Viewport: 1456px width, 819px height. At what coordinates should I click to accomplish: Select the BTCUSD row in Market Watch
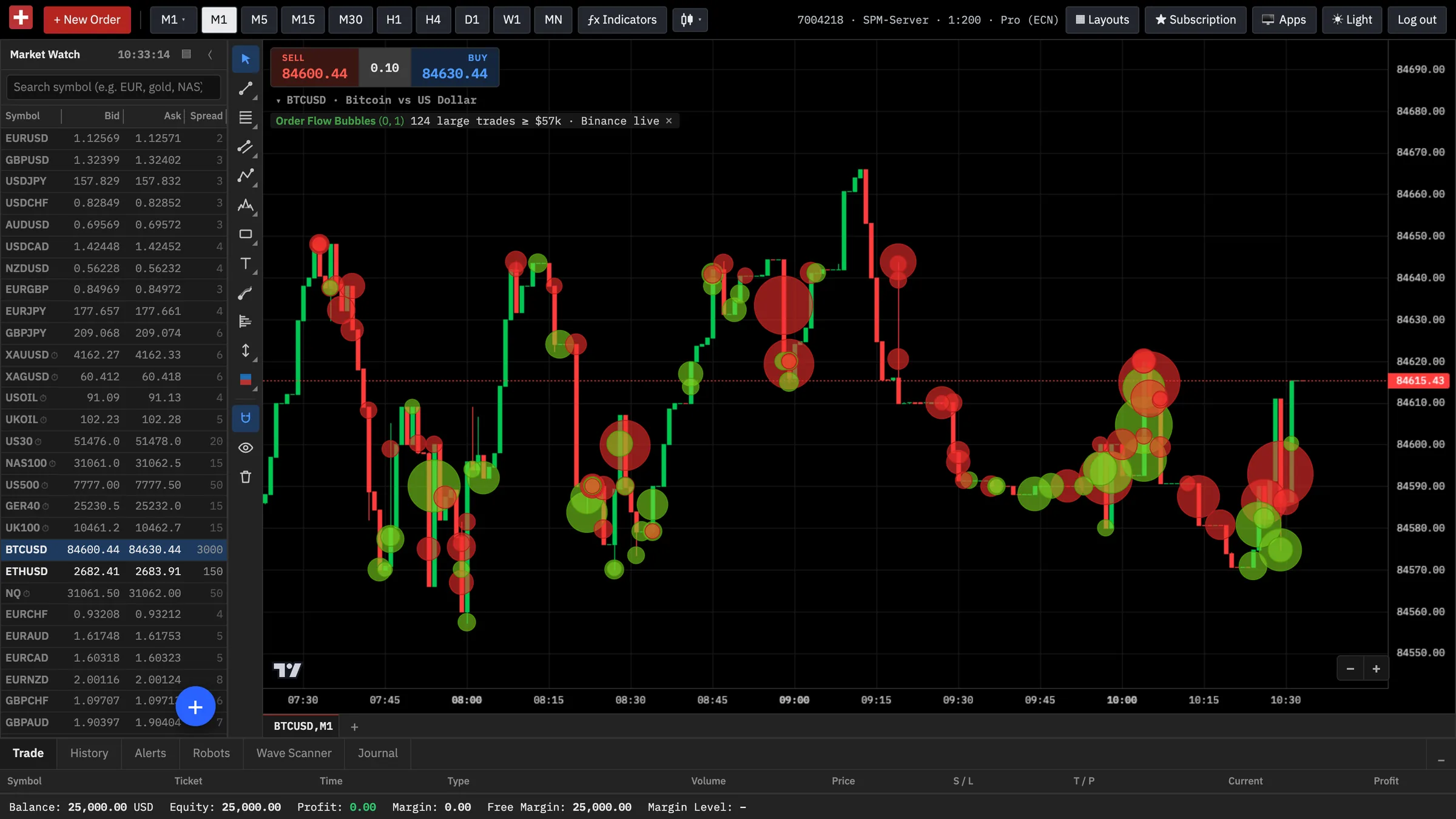coord(113,550)
